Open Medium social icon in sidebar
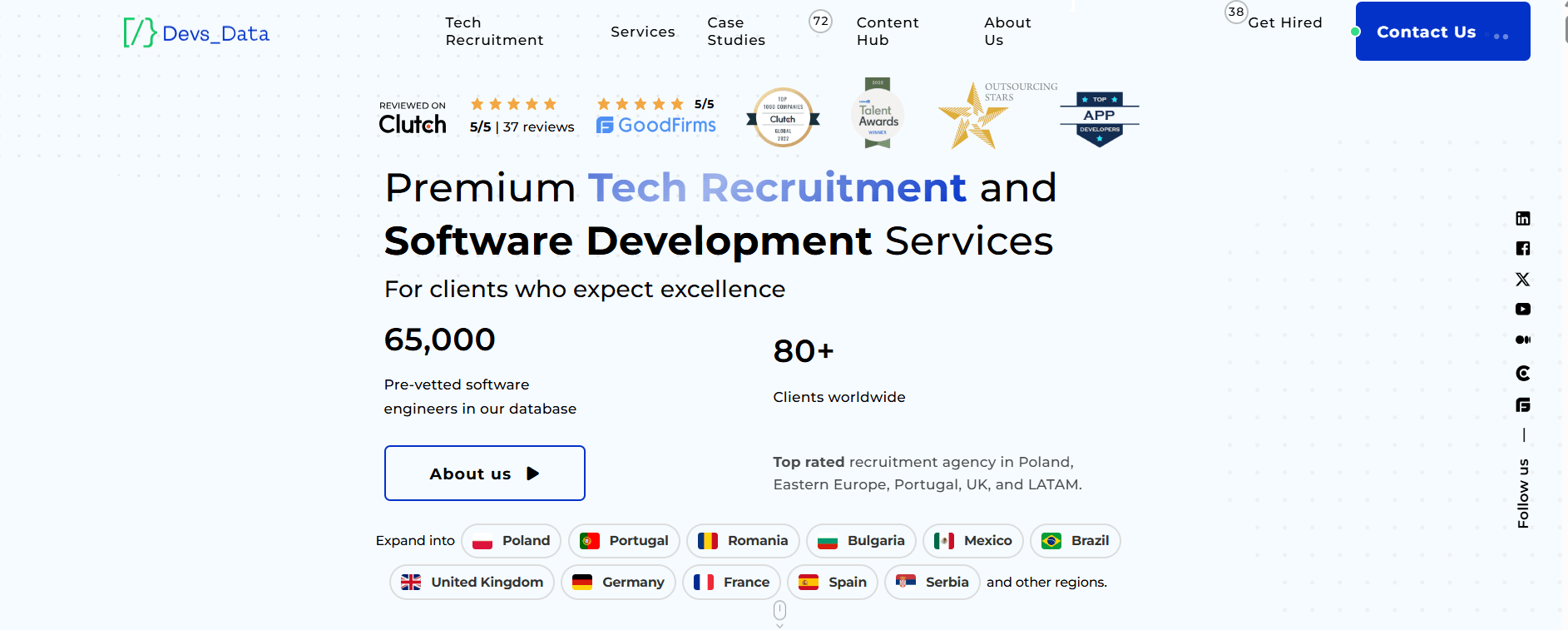The width and height of the screenshot is (1568, 630). 1523,340
